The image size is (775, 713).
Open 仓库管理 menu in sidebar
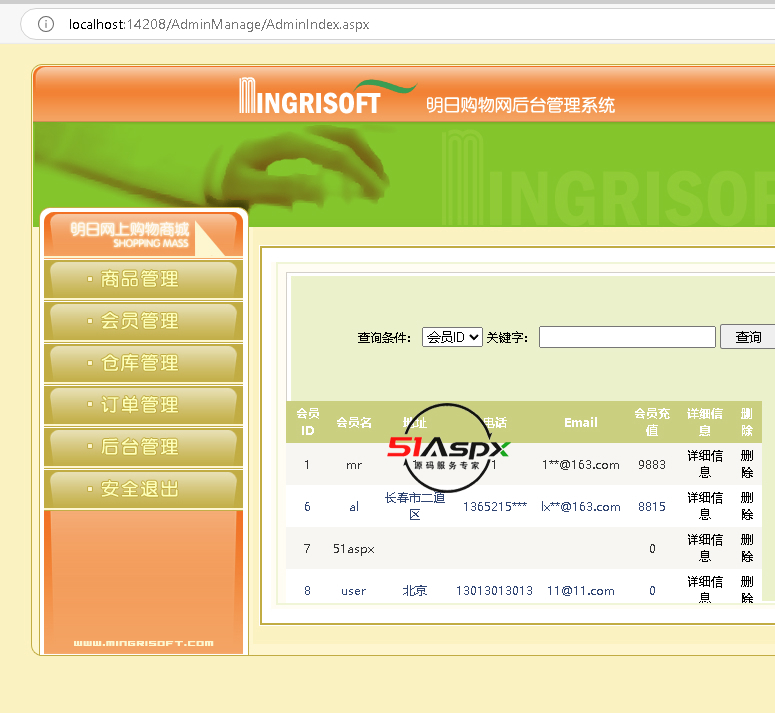point(143,363)
